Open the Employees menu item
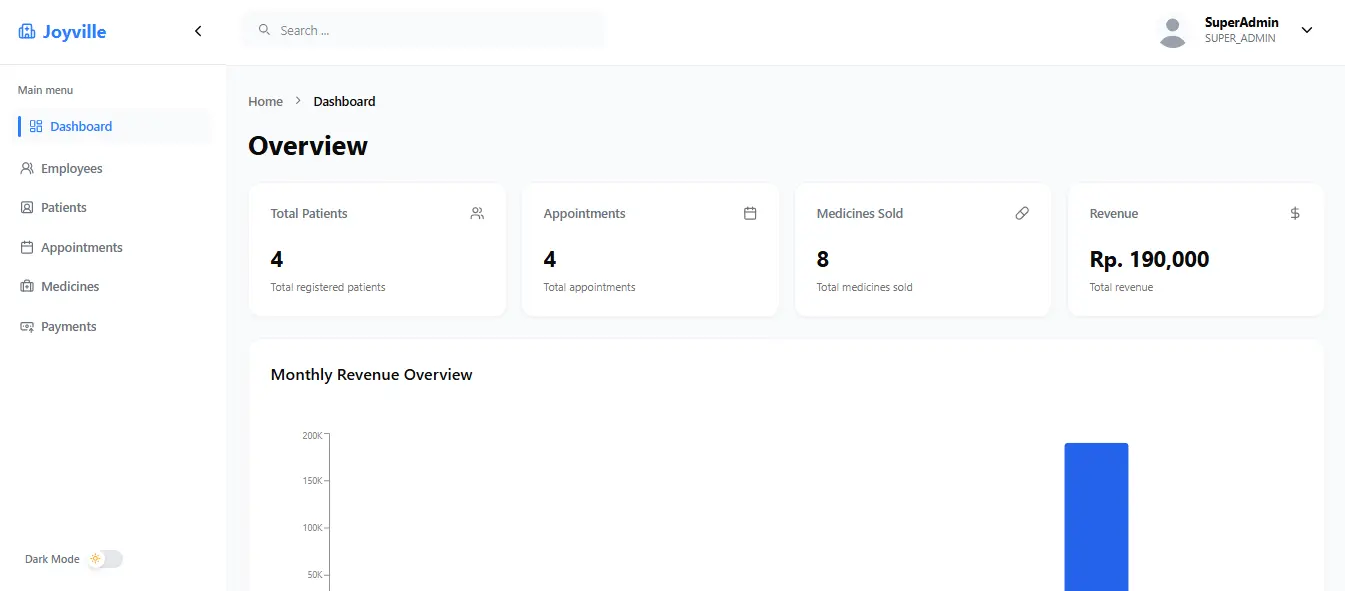This screenshot has width=1345, height=591. tap(71, 169)
